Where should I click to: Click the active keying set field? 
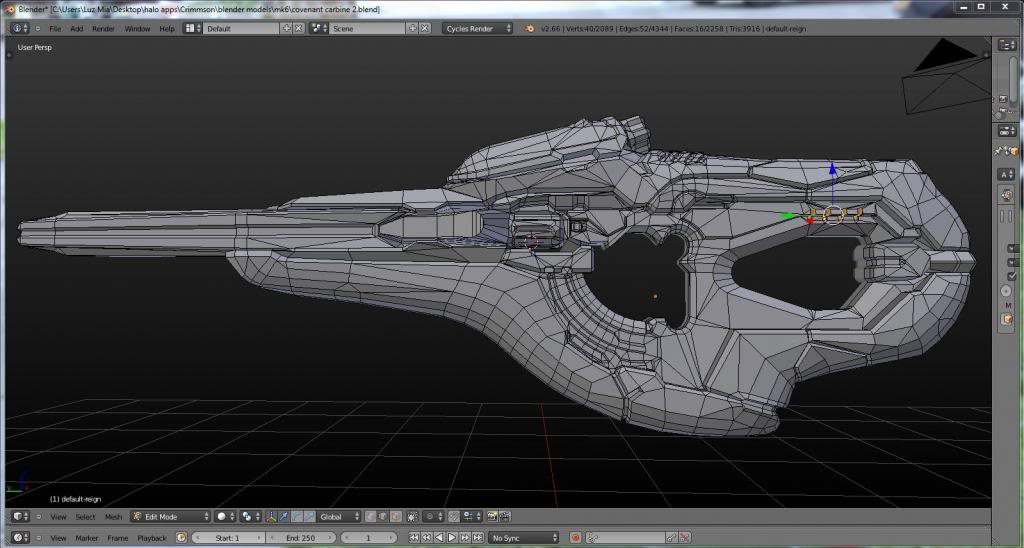pos(626,538)
